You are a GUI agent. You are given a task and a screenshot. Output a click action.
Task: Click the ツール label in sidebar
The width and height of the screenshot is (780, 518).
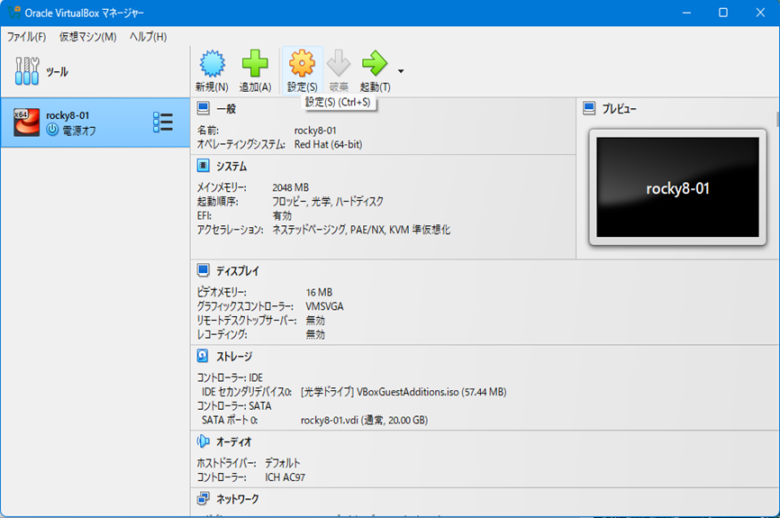coord(57,72)
